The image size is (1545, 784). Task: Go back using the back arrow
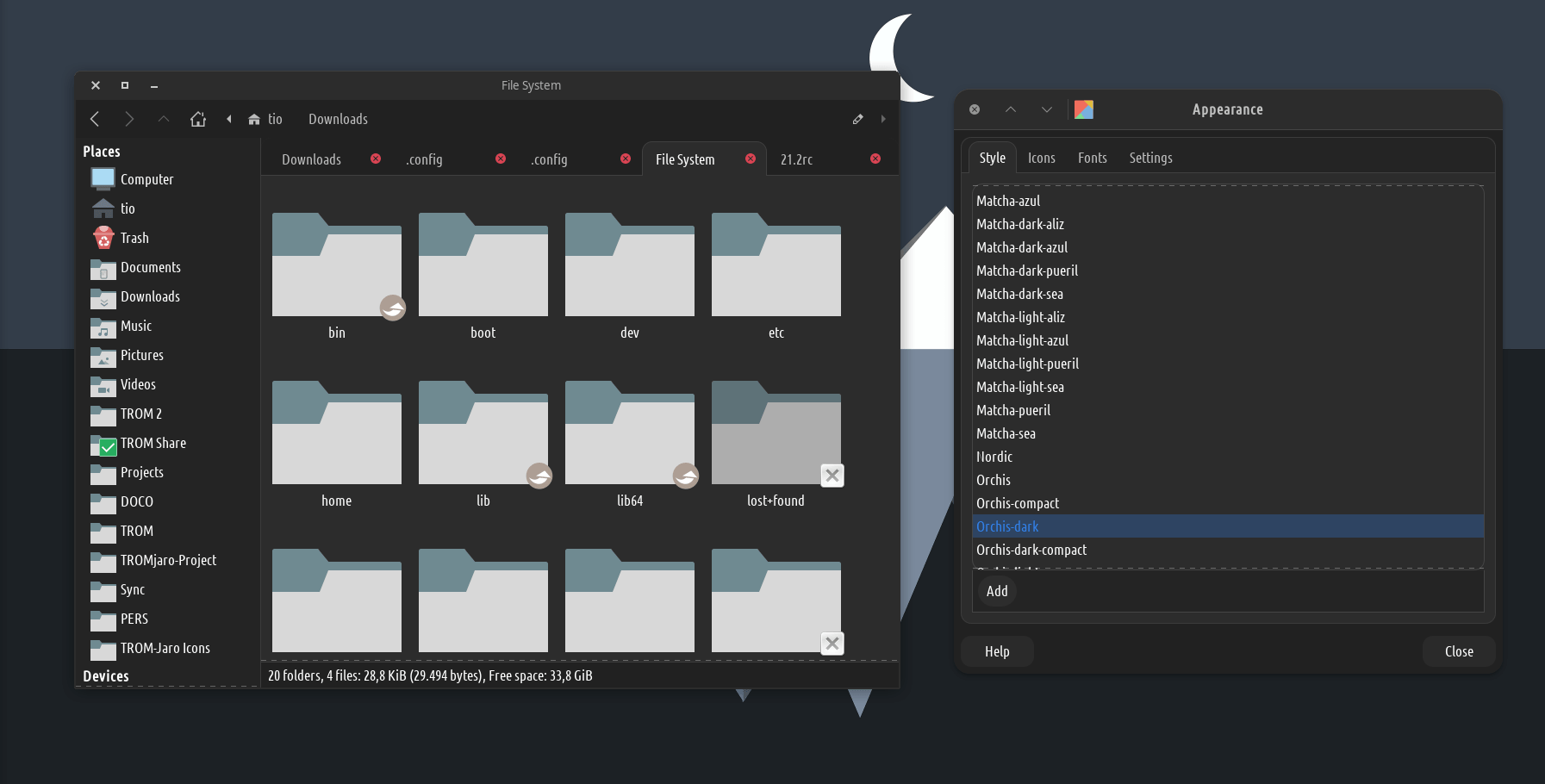point(95,119)
